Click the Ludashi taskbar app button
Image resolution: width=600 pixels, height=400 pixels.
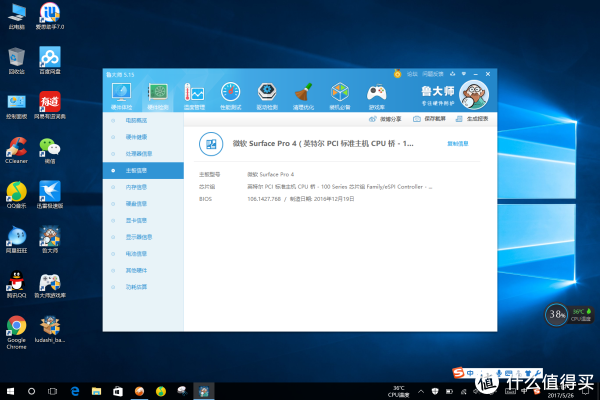coord(204,391)
